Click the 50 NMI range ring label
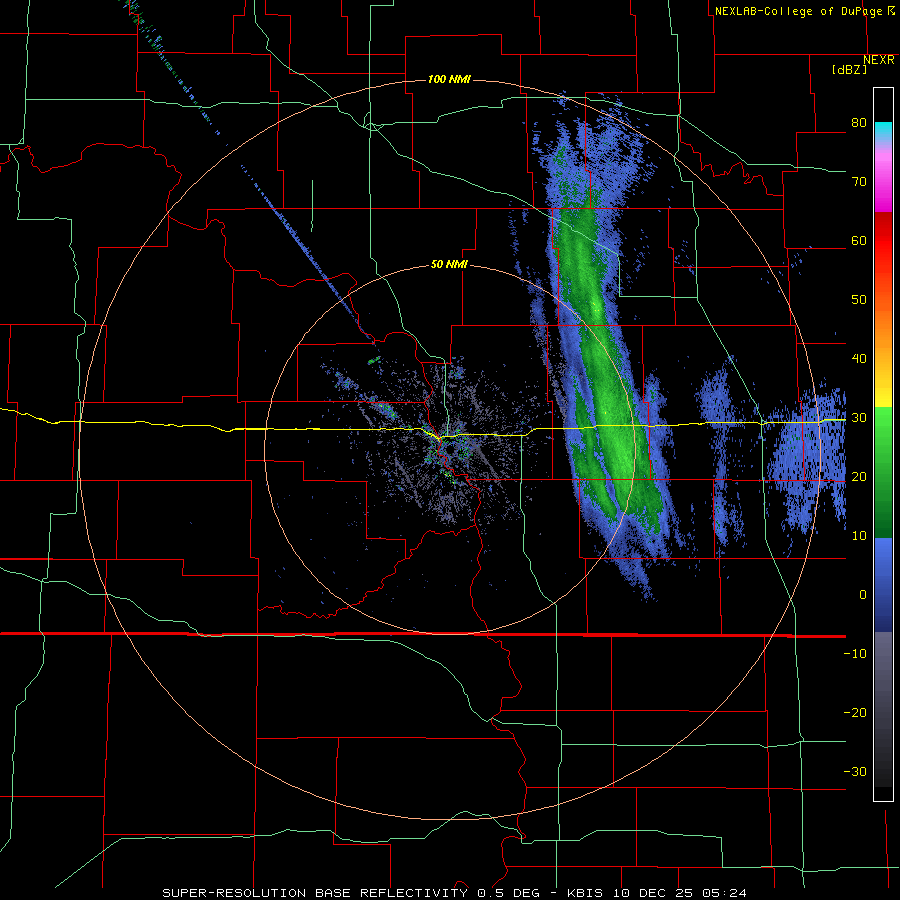Viewport: 900px width, 900px height. pyautogui.click(x=449, y=265)
